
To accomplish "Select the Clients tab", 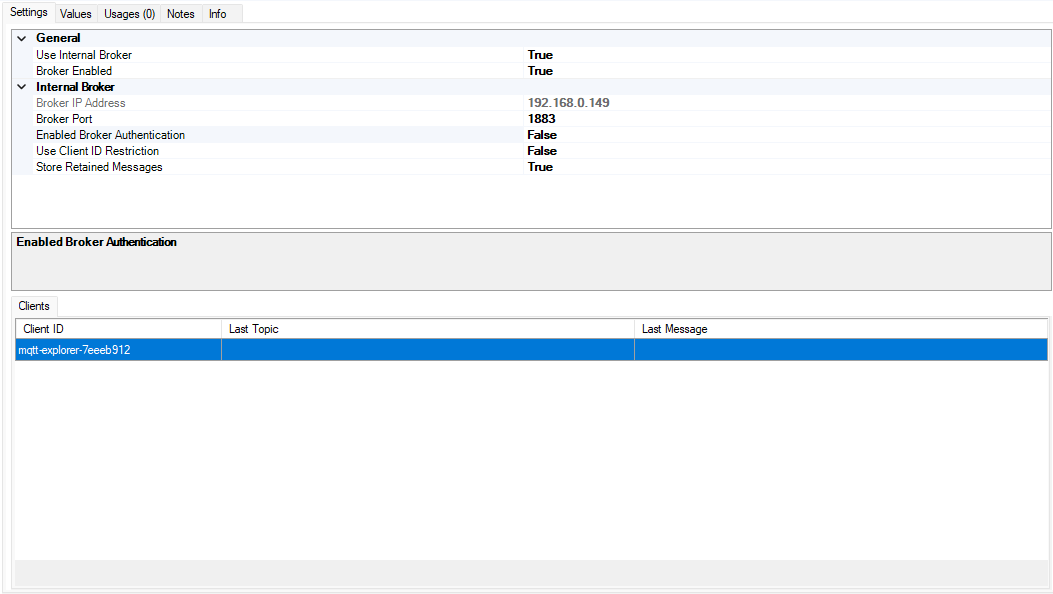I will (x=36, y=306).
